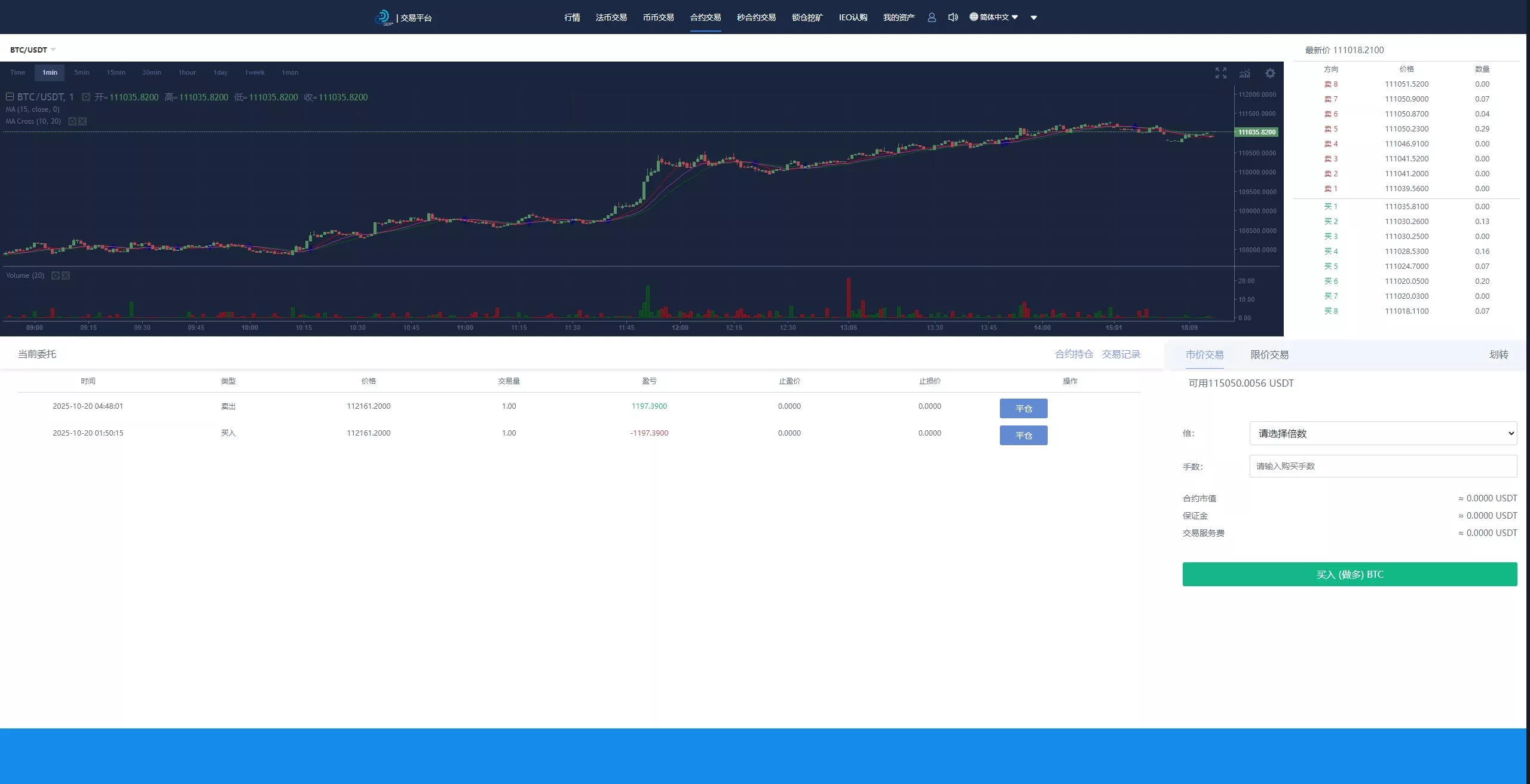Switch chart to 1mon interval

click(x=290, y=72)
